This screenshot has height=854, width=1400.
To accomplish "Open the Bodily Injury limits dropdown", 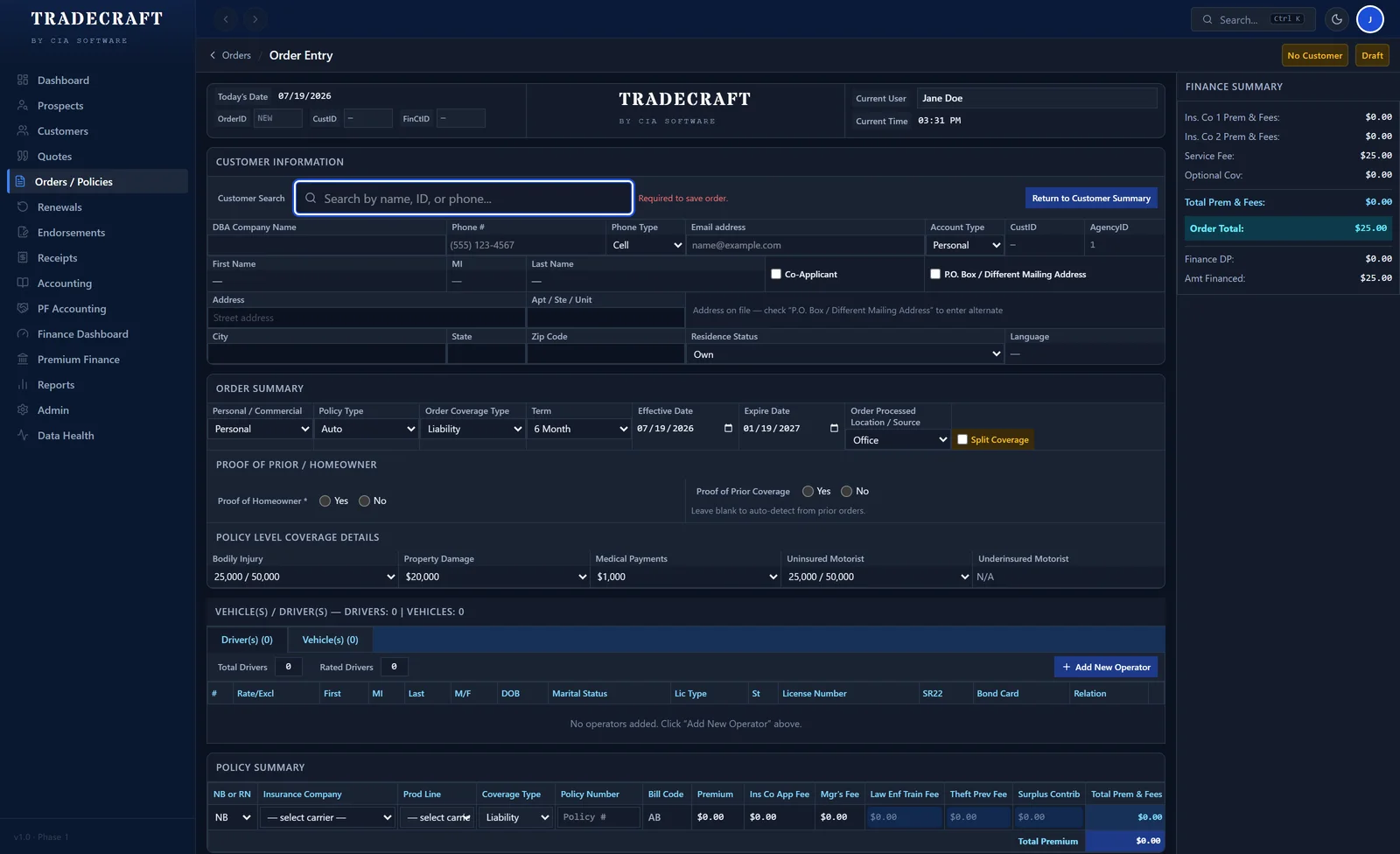I will coord(304,577).
